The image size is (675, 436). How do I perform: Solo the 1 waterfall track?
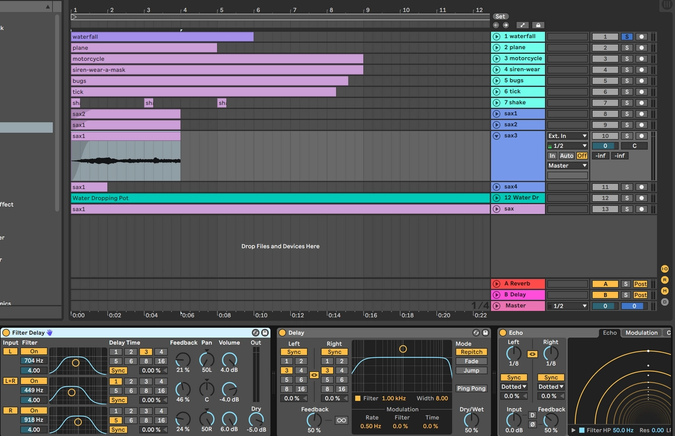point(627,36)
